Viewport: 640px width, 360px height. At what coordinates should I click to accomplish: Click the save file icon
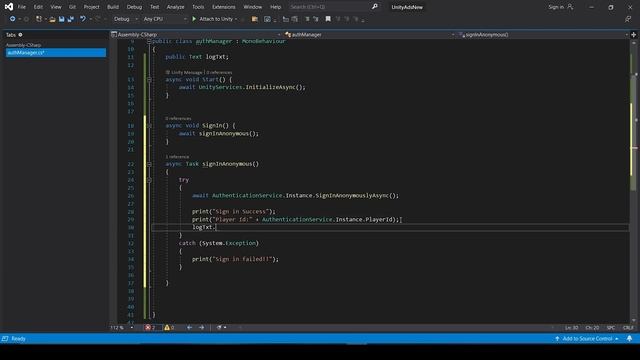click(62, 19)
